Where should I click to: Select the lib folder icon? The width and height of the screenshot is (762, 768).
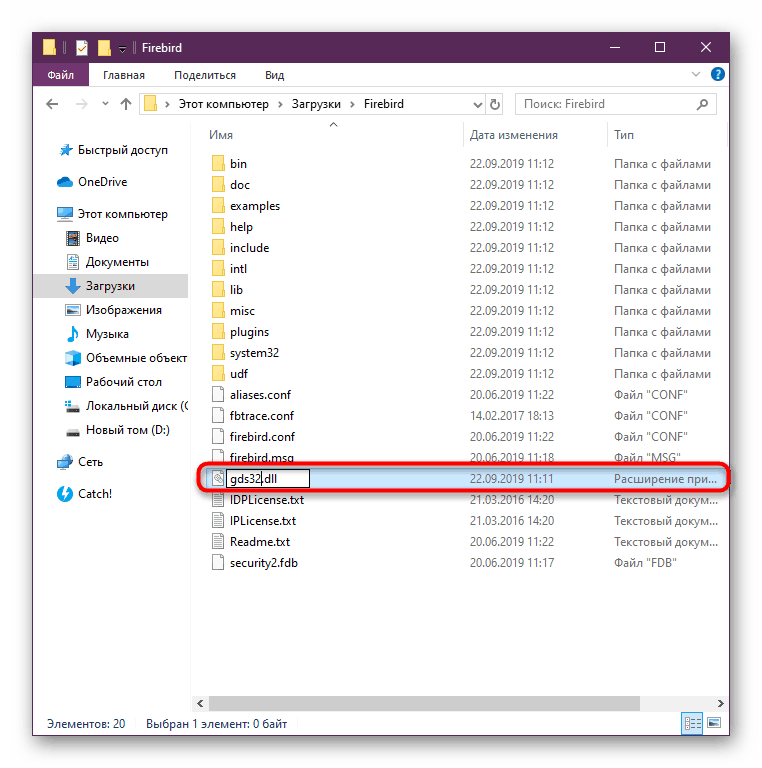(x=218, y=290)
